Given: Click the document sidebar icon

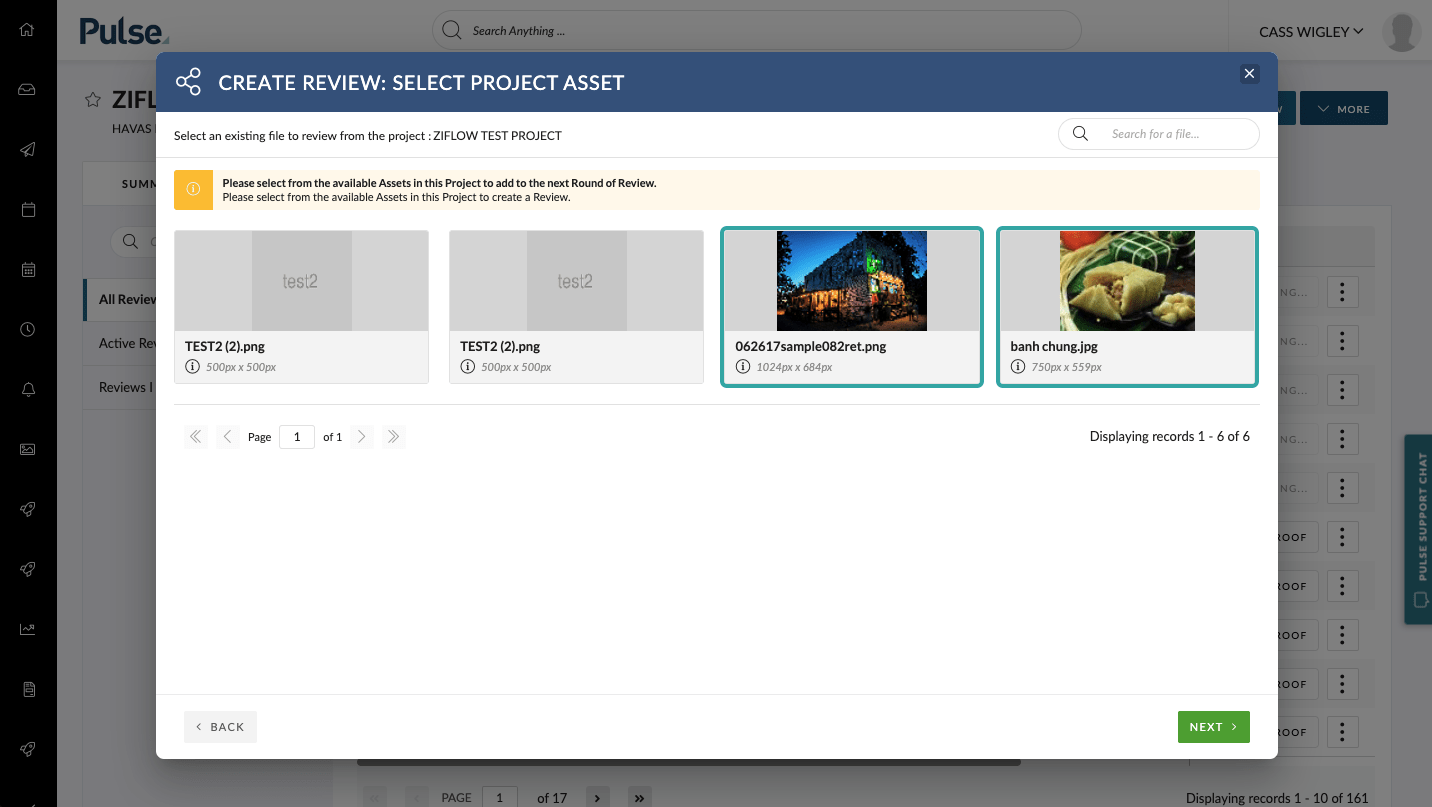Looking at the screenshot, I should [28, 689].
